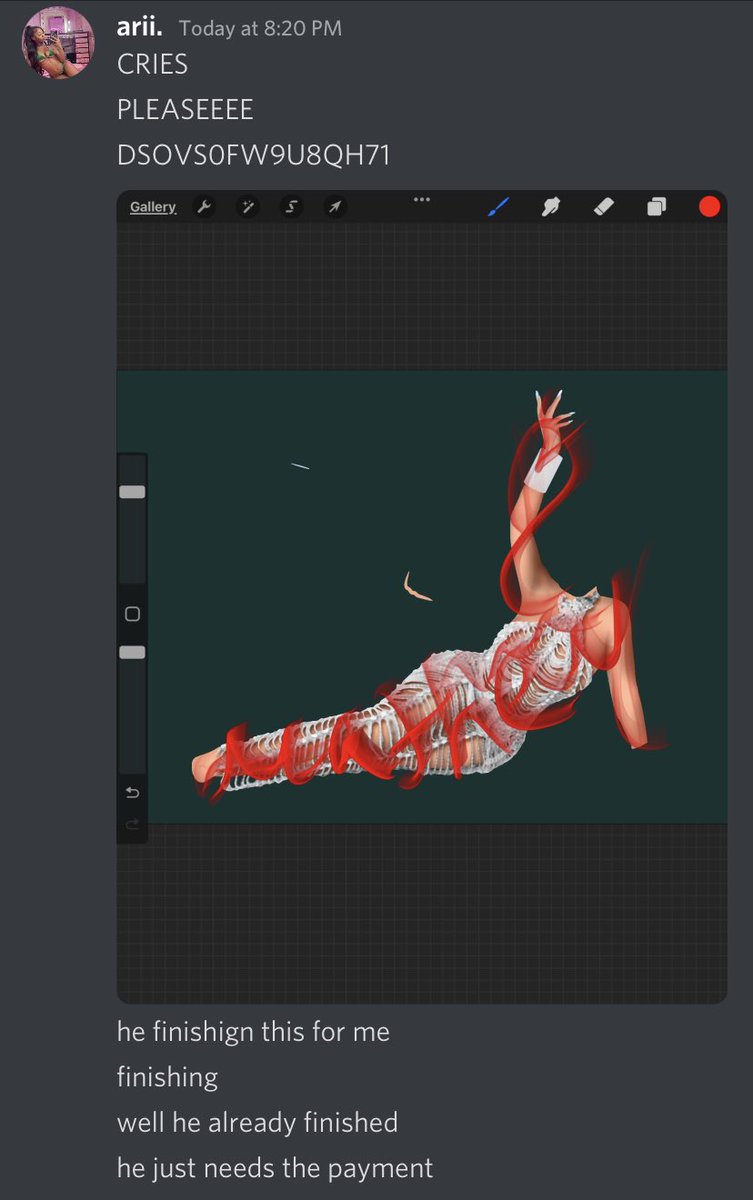Activate the Selection S tool
The height and width of the screenshot is (1200, 753).
point(291,207)
